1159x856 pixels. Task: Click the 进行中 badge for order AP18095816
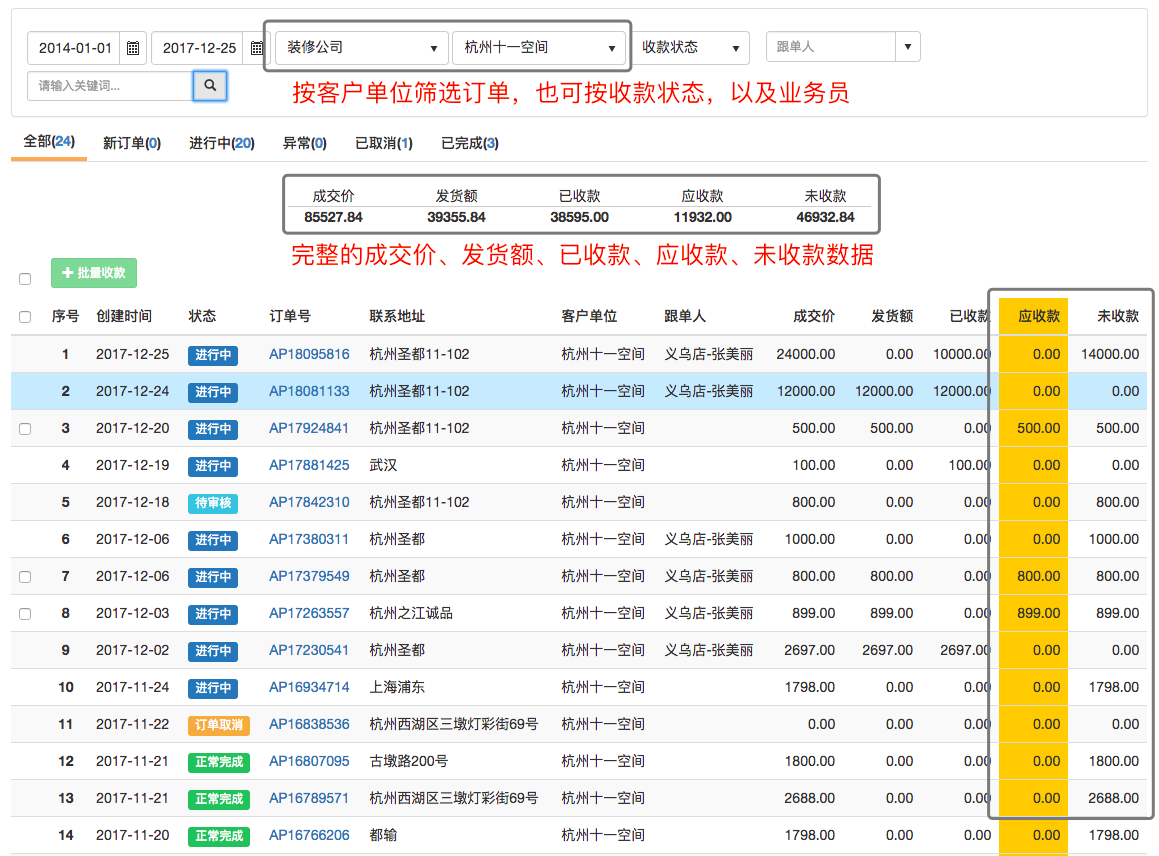tap(213, 356)
